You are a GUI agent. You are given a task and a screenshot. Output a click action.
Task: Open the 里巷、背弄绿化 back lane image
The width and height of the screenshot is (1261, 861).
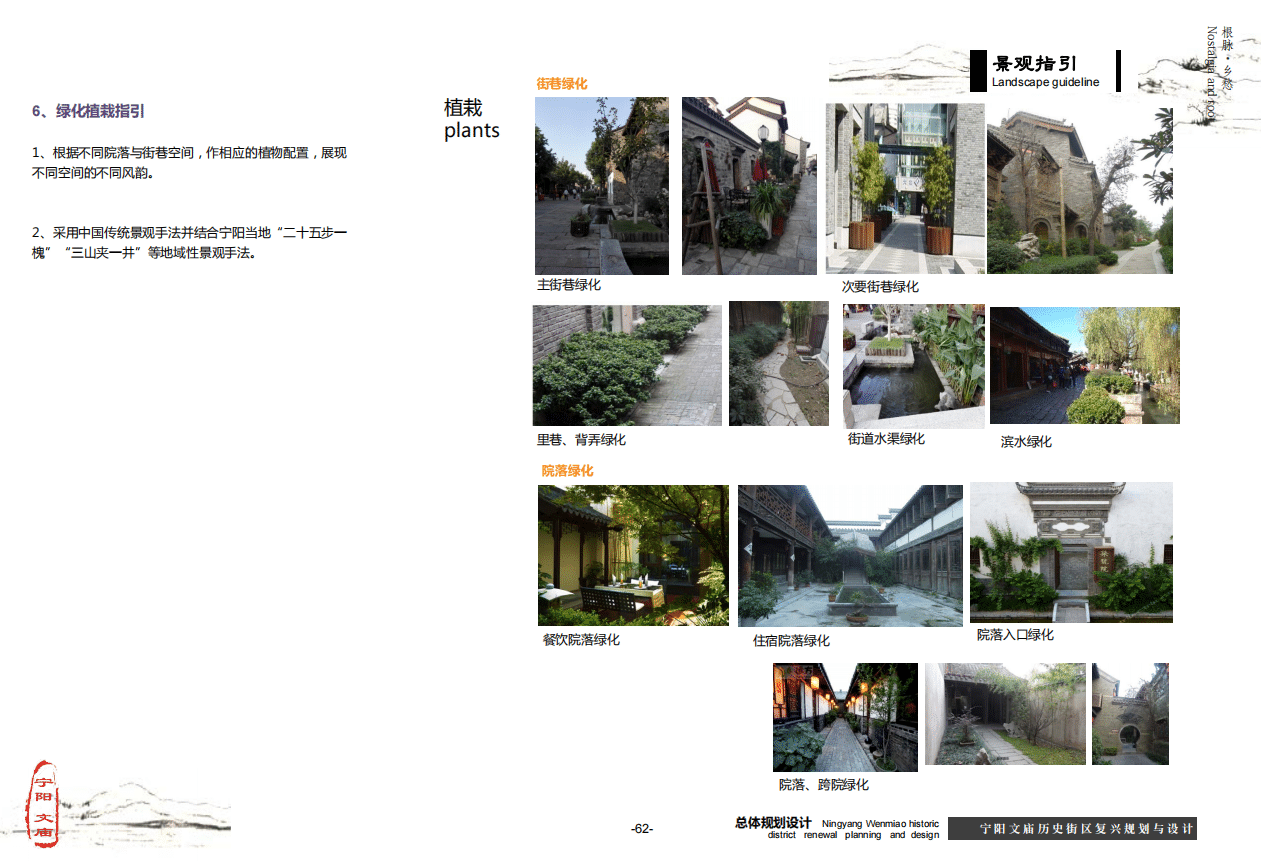click(625, 364)
